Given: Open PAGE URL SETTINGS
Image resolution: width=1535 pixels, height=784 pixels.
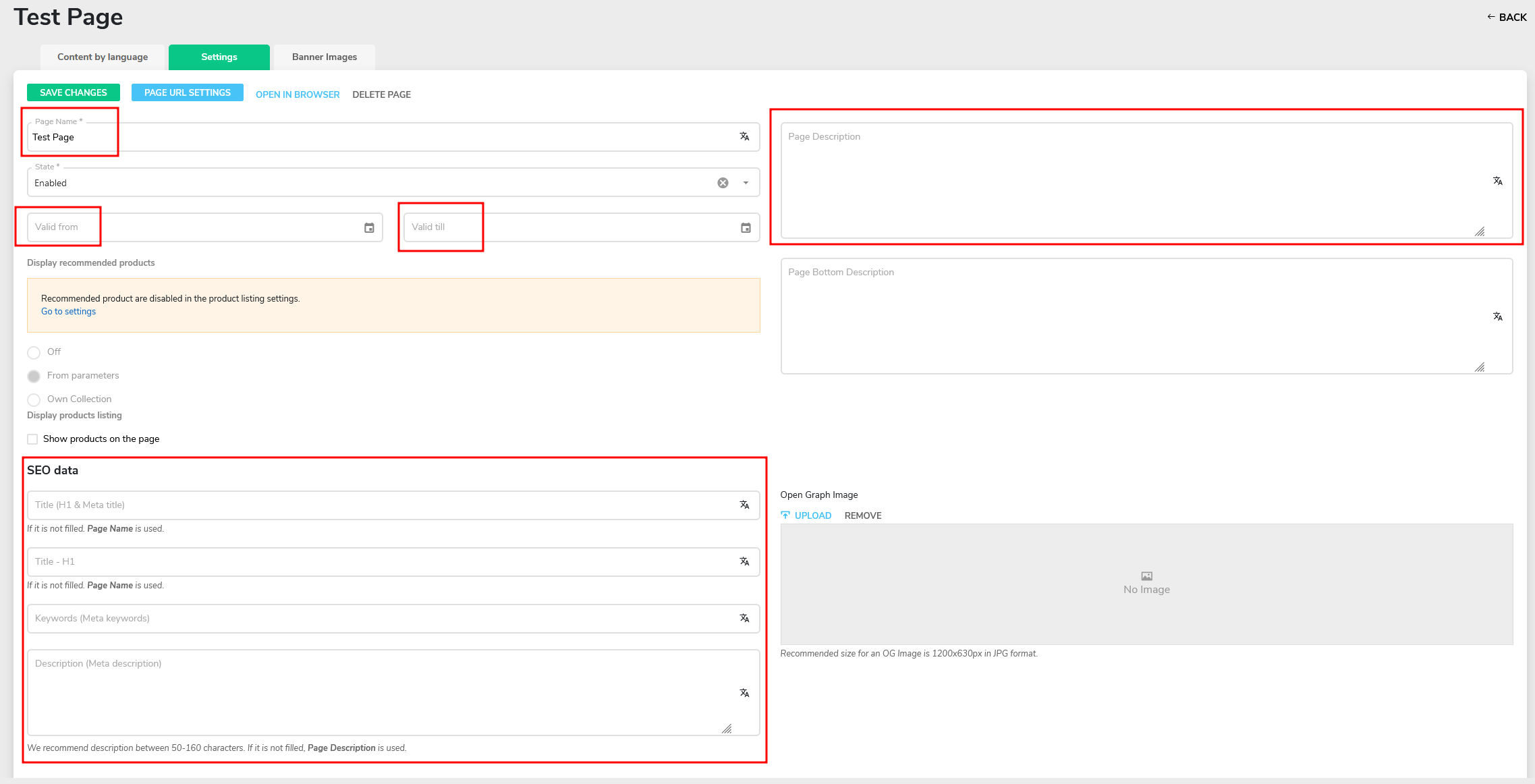Looking at the screenshot, I should (x=188, y=92).
